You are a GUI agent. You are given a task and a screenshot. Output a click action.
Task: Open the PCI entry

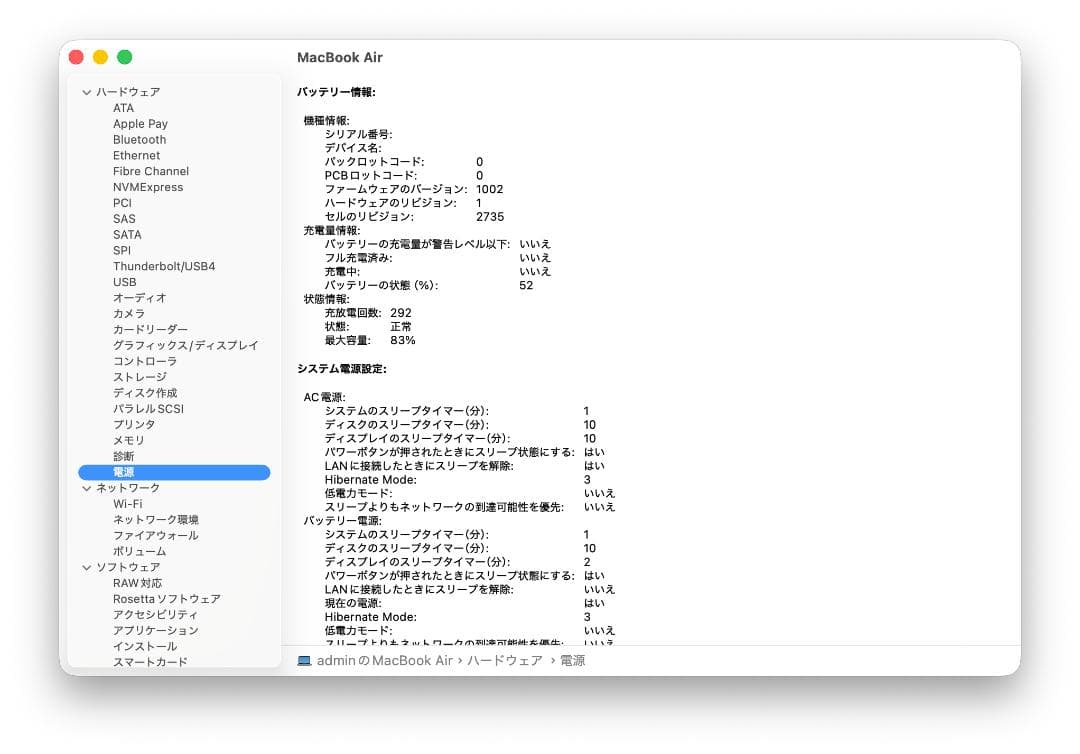(x=122, y=203)
